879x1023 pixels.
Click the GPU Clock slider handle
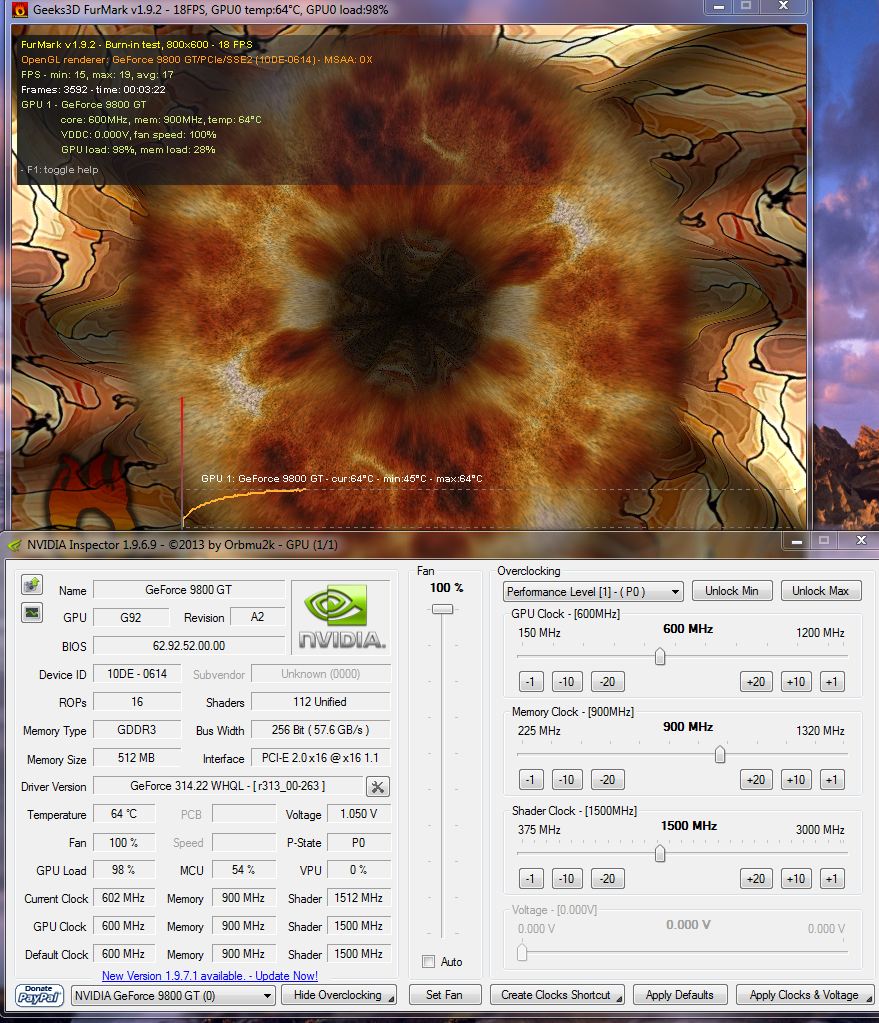point(660,656)
